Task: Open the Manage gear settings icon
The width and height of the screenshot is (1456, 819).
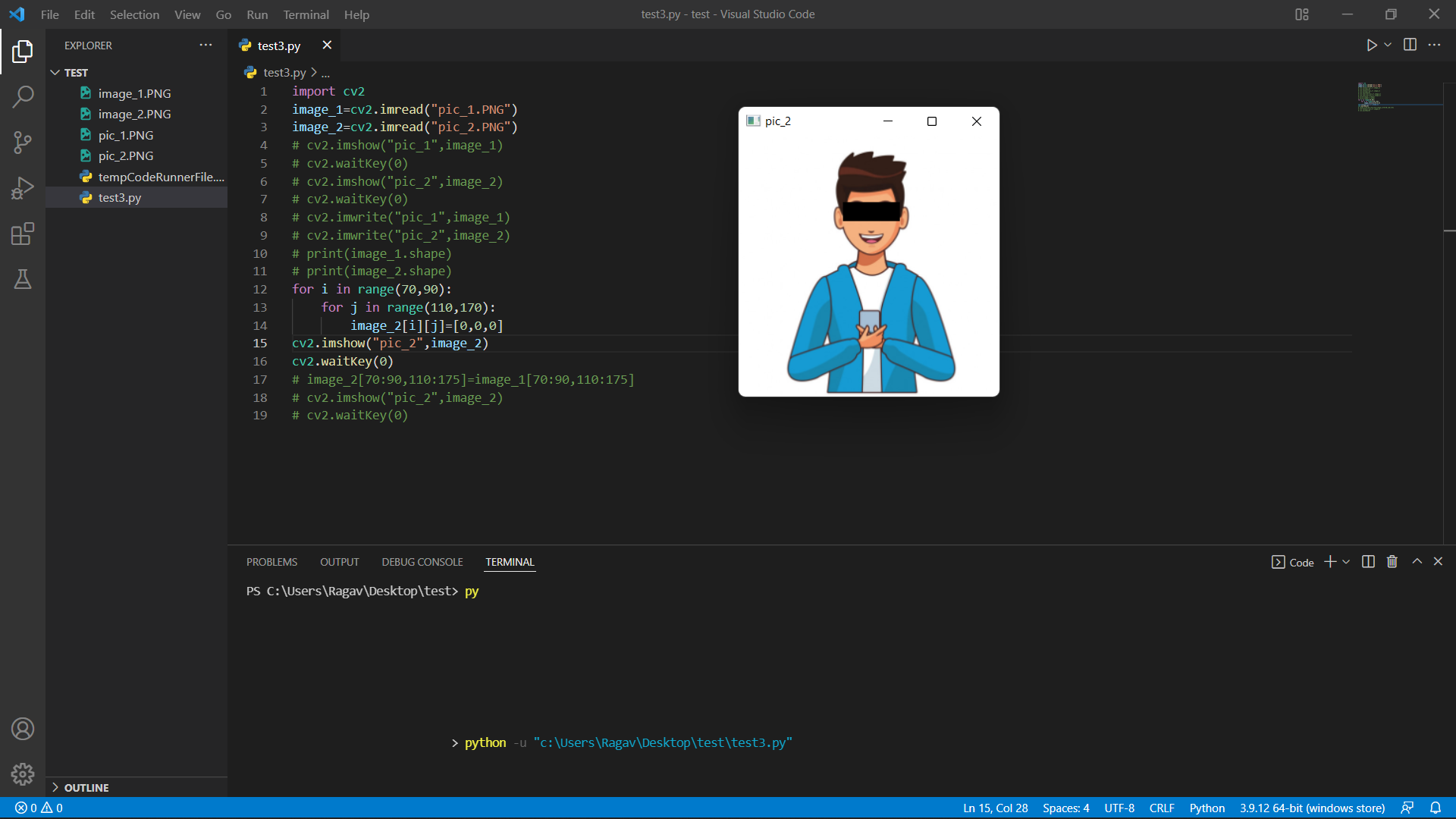Action: pos(23,774)
